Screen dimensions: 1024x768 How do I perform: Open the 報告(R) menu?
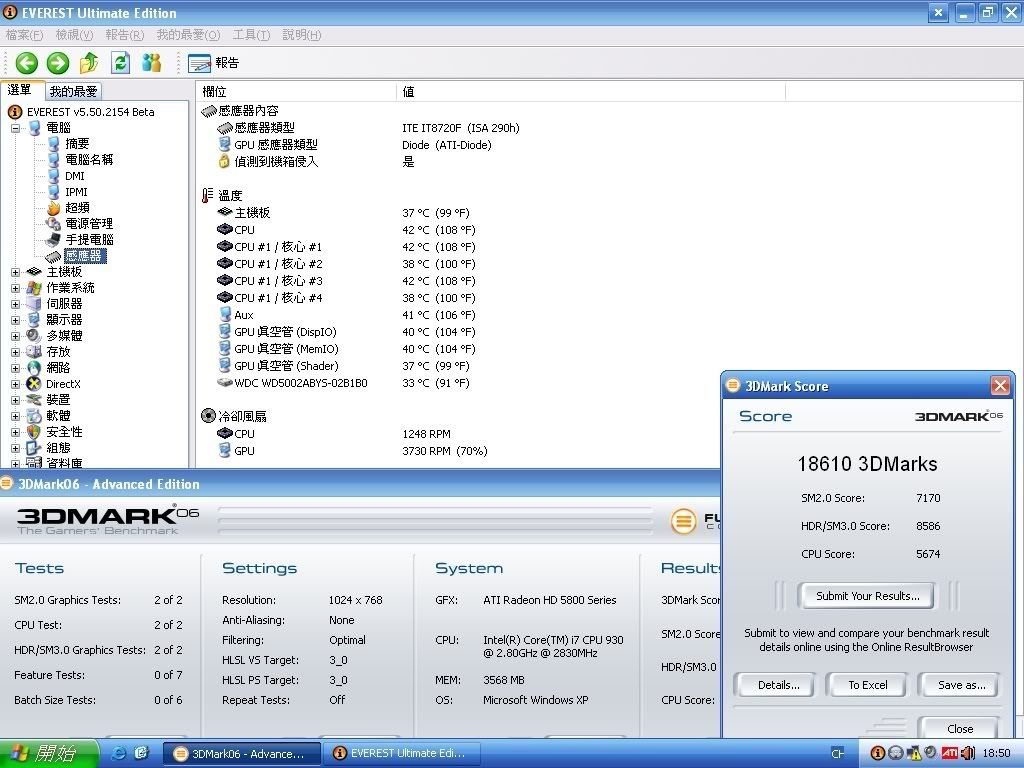click(x=124, y=35)
